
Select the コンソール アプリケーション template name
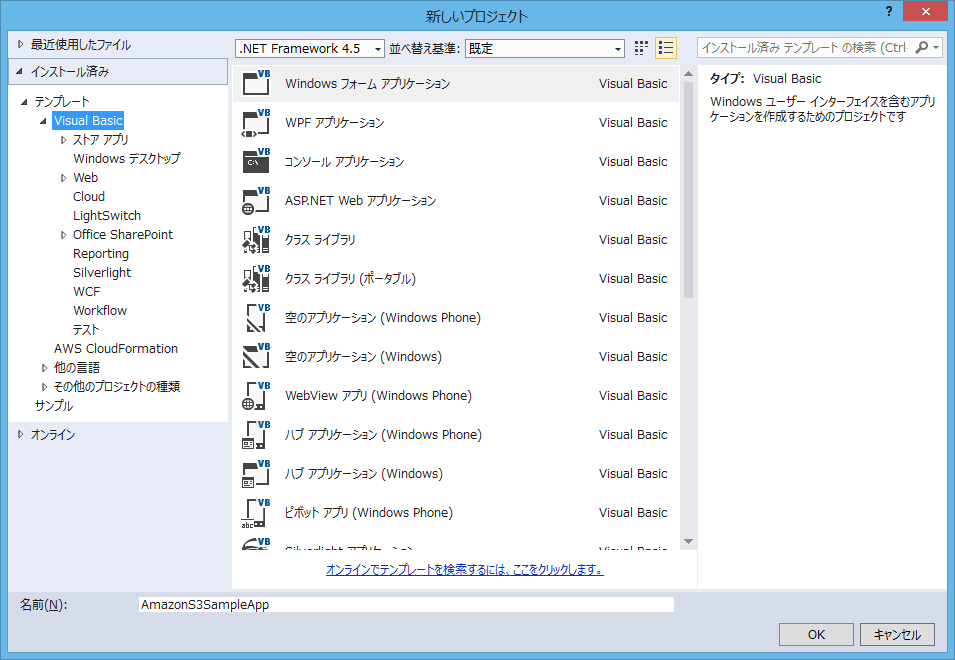coord(344,161)
